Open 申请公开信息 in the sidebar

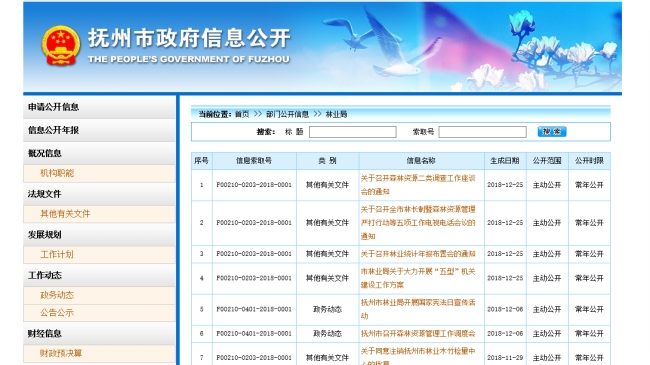pos(99,107)
